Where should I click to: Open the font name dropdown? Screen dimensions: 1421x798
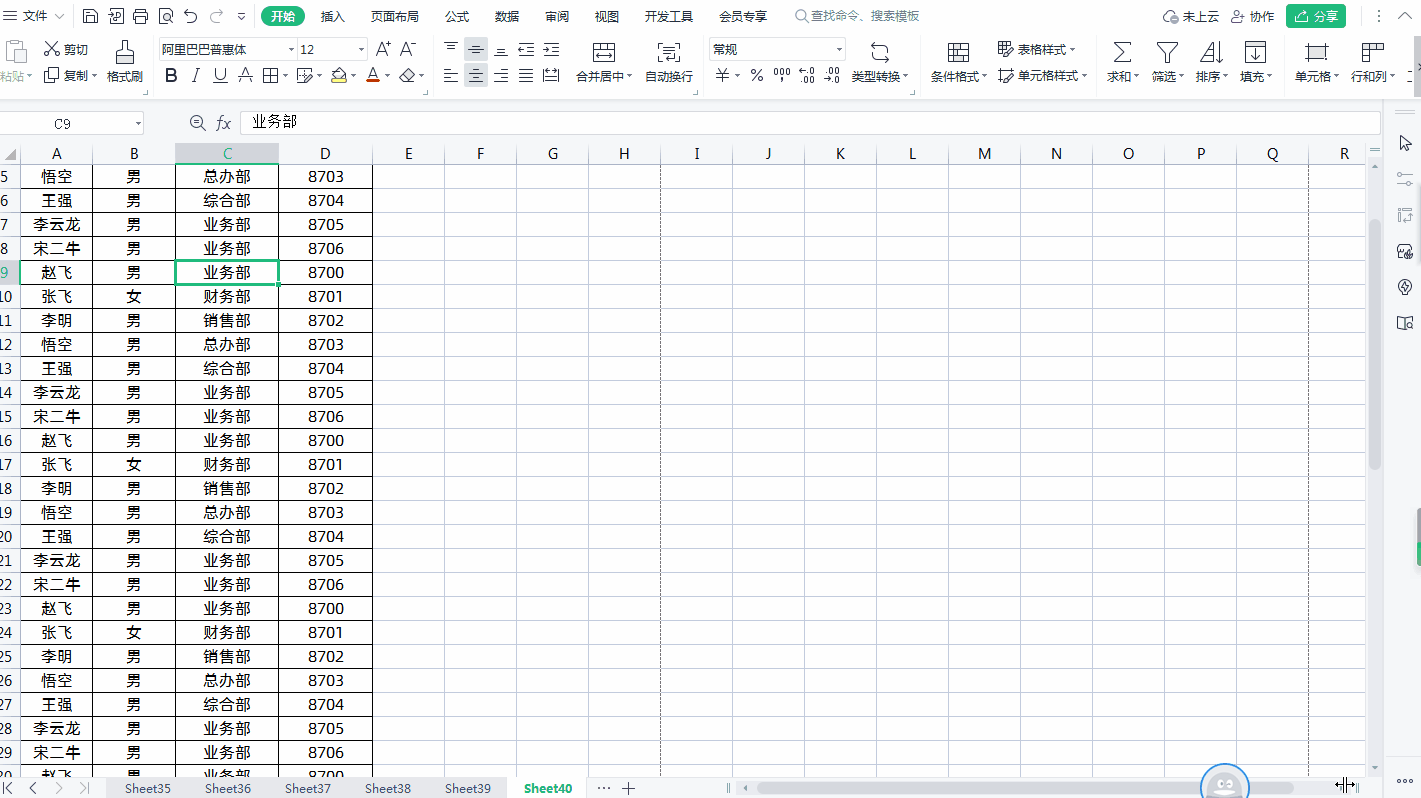point(291,50)
